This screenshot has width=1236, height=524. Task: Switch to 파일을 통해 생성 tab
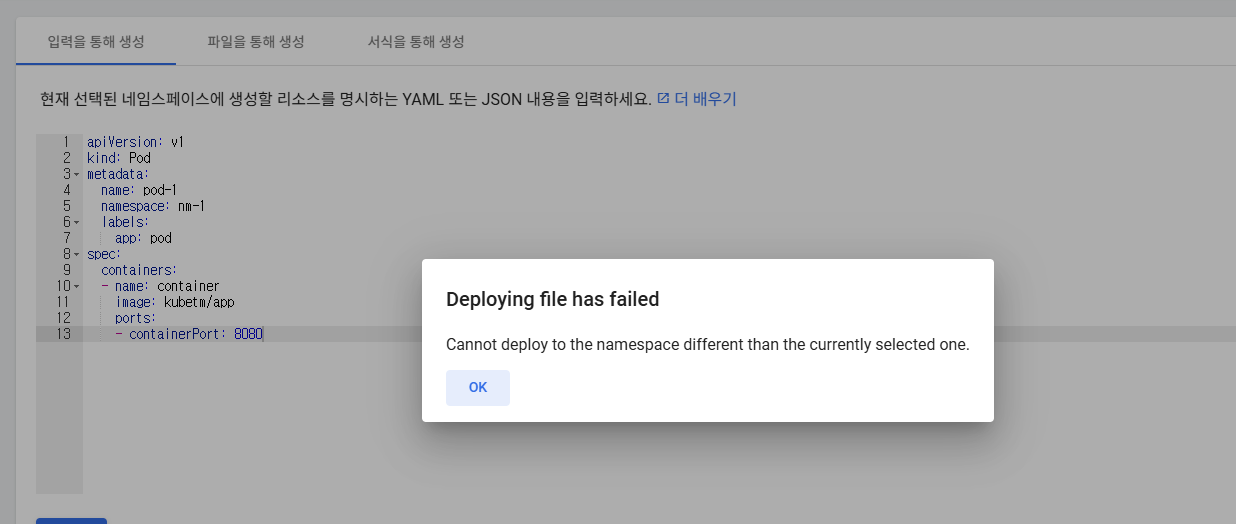pyautogui.click(x=256, y=42)
